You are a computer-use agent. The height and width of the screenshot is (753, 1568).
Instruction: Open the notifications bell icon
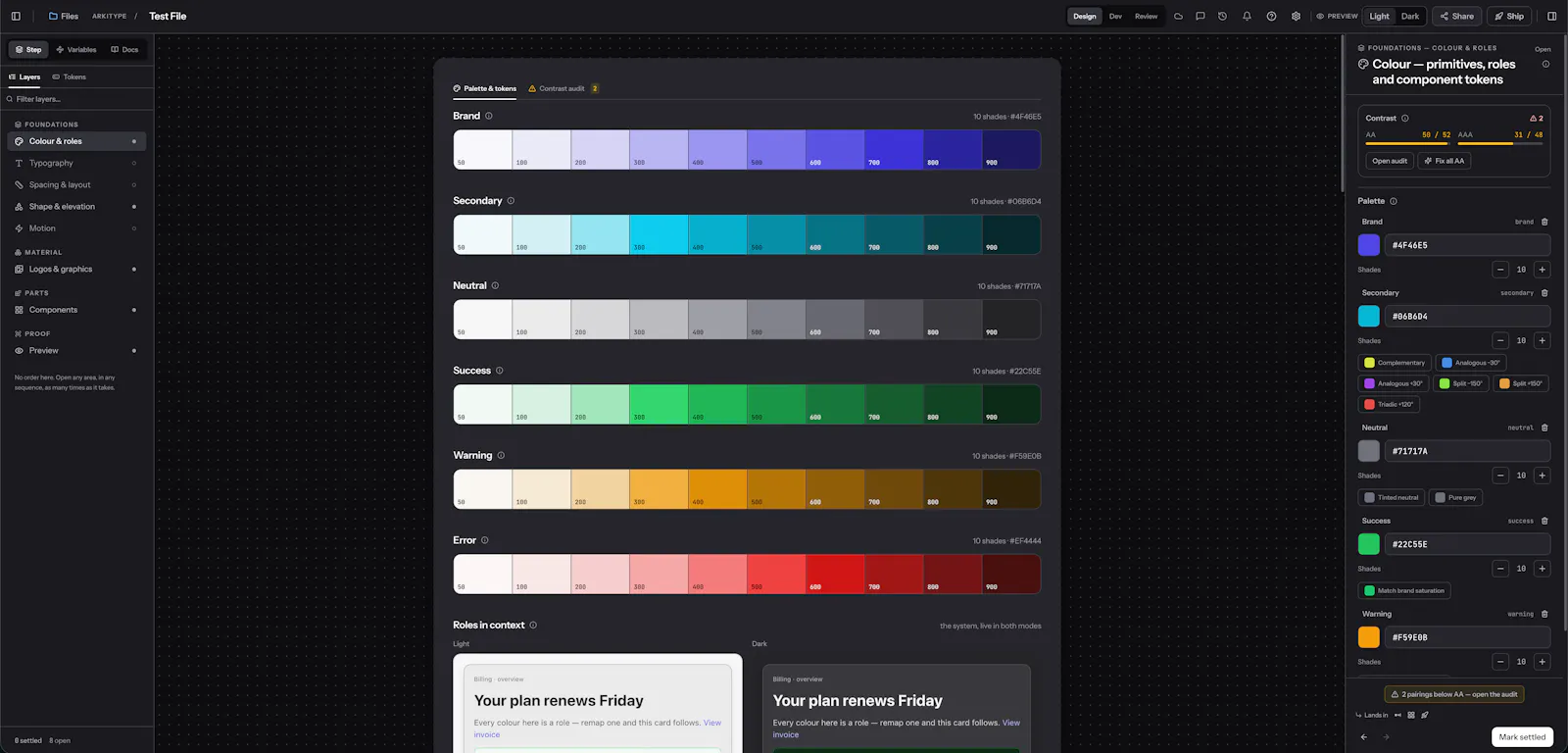(1247, 16)
